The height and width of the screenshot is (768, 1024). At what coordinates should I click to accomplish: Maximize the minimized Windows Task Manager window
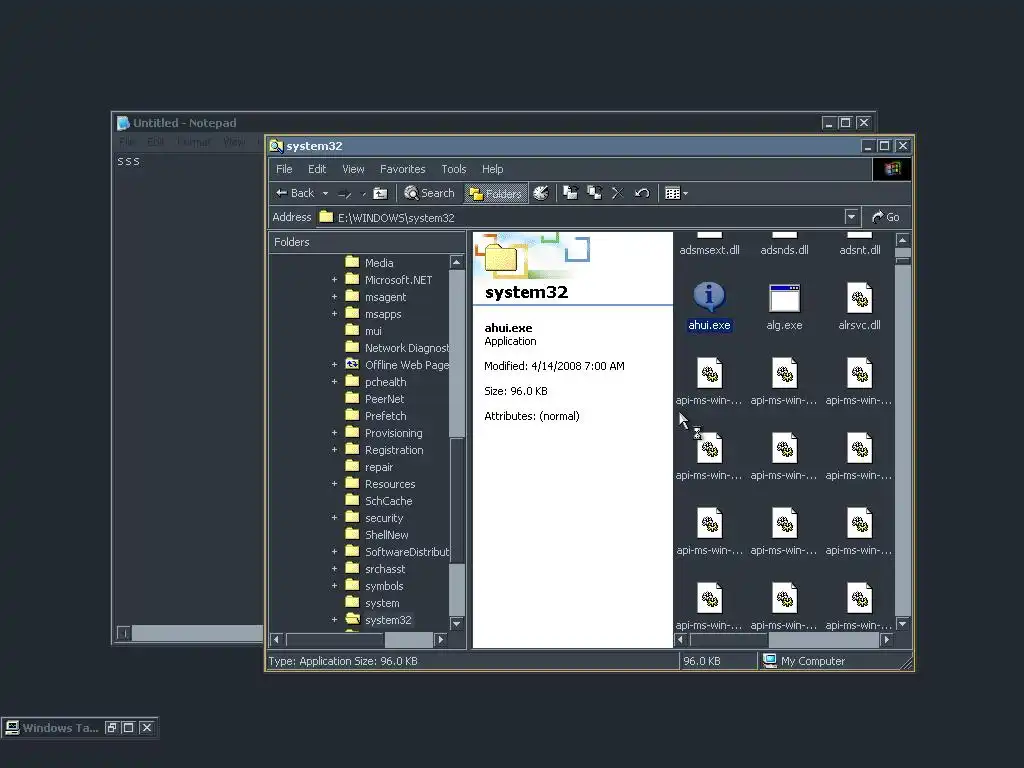[129, 728]
